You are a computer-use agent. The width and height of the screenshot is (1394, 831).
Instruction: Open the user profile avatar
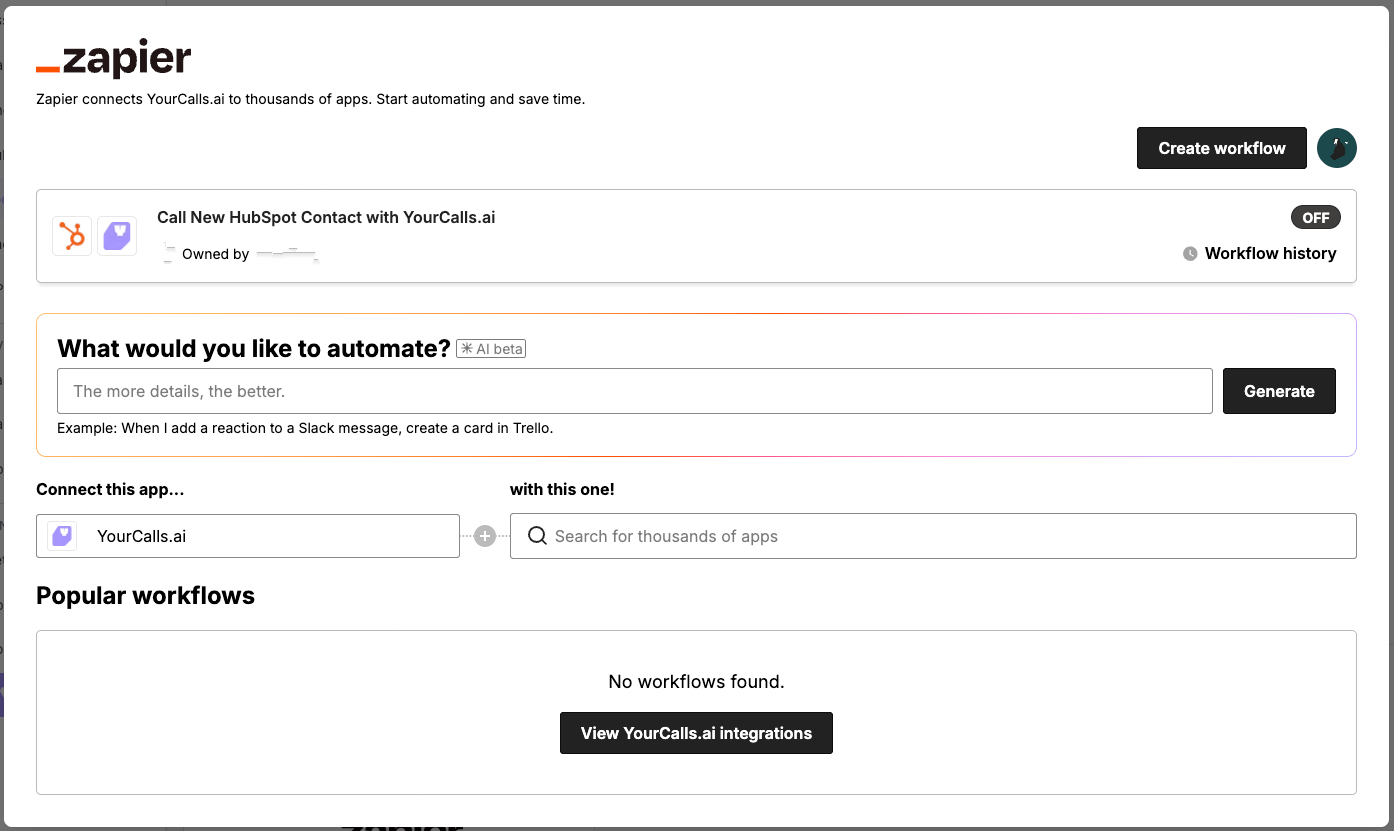point(1337,148)
